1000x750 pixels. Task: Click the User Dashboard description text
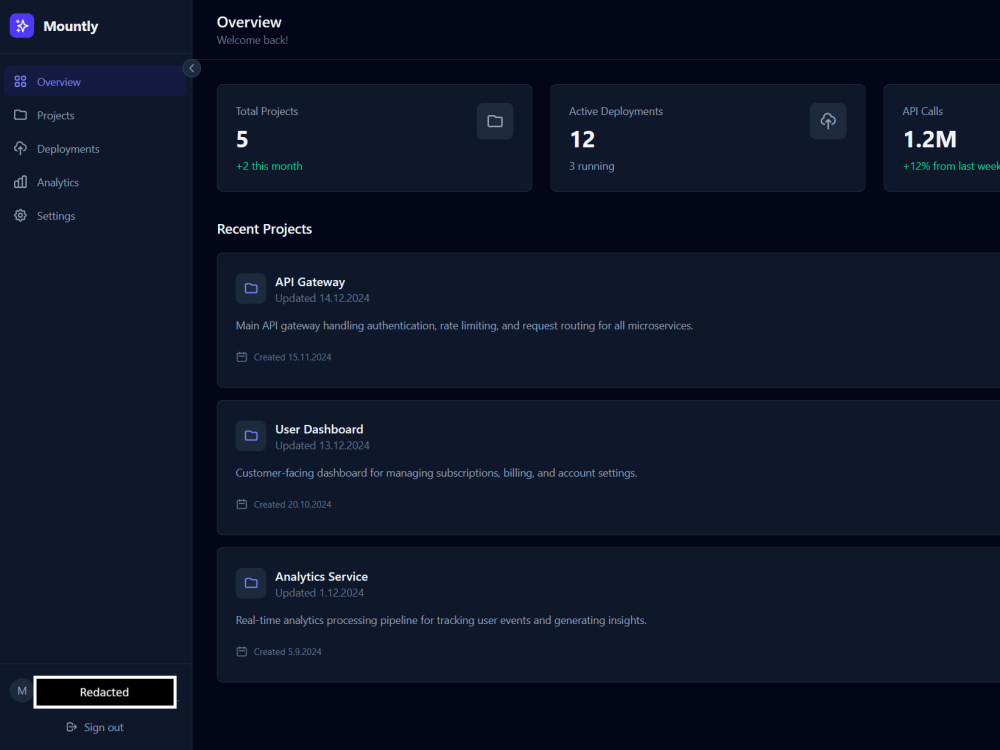(x=436, y=473)
